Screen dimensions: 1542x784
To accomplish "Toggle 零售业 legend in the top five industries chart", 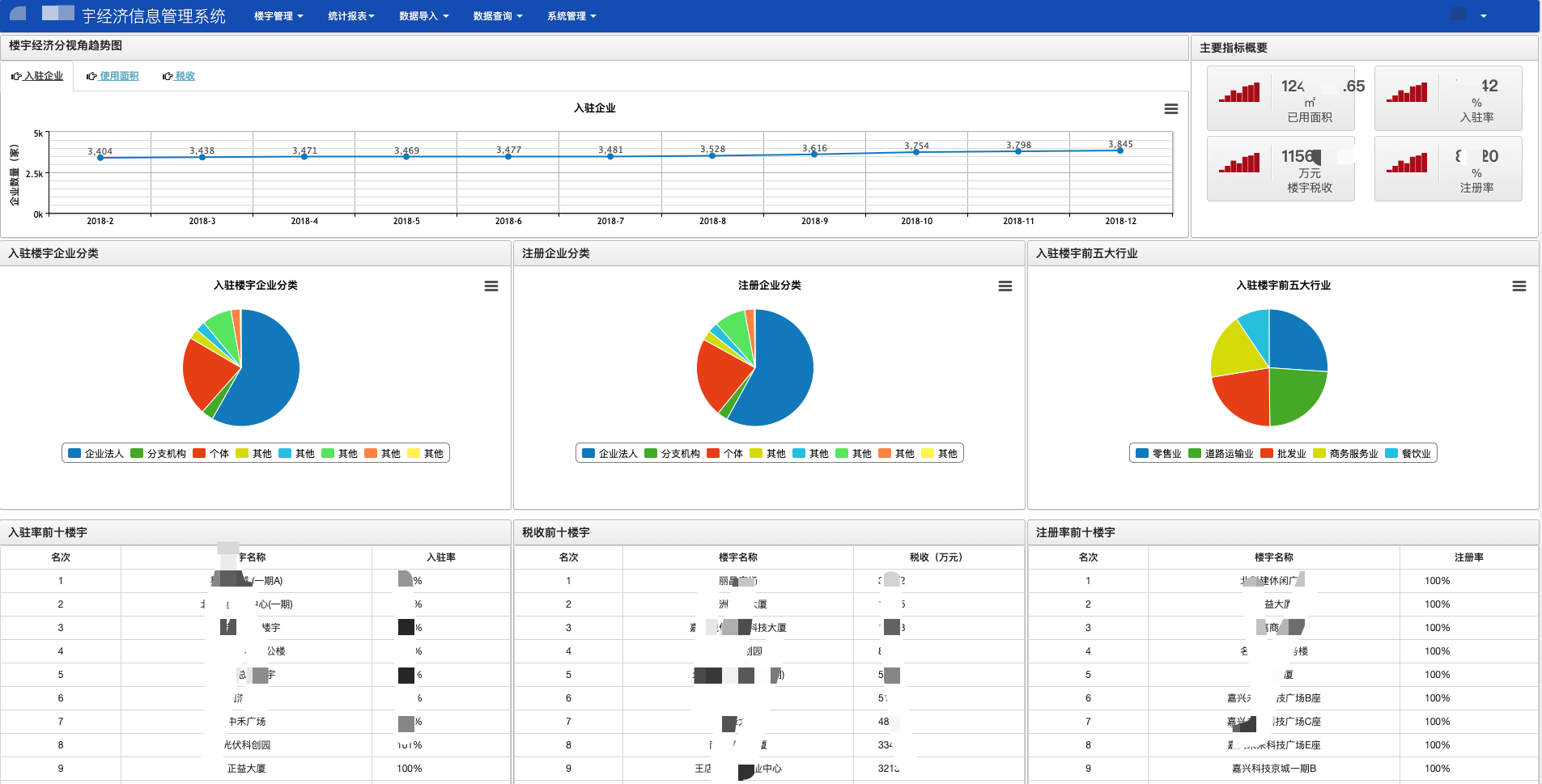I will point(1159,454).
